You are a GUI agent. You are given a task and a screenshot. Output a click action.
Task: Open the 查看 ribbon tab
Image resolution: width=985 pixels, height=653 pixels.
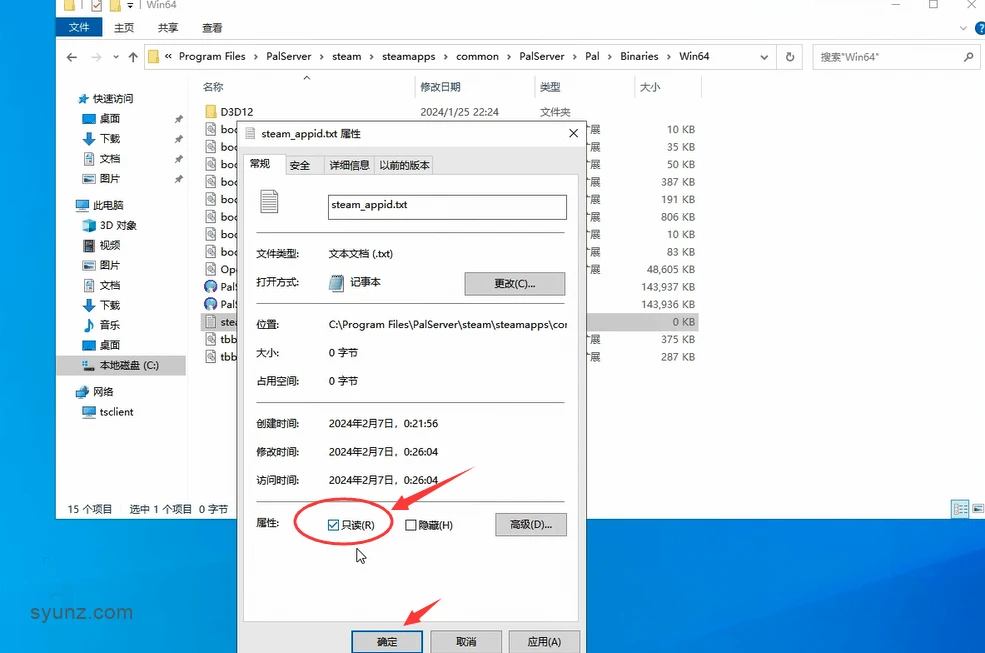(212, 28)
